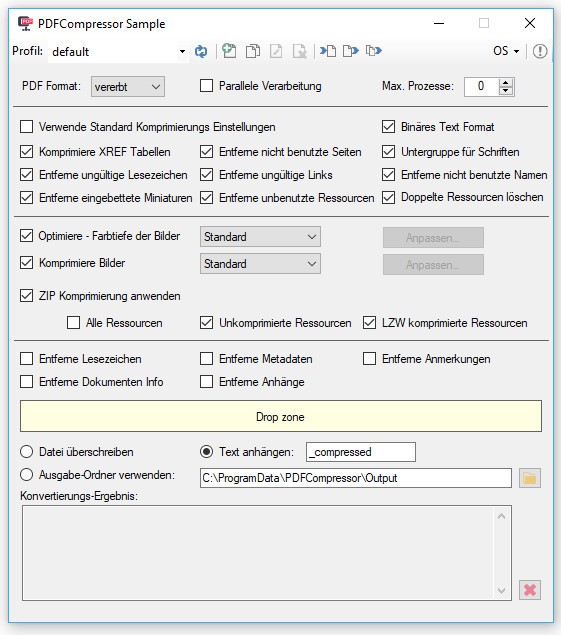Screen dimensions: 561x635
Task: Check Entferne Metadaten option
Action: [207, 359]
